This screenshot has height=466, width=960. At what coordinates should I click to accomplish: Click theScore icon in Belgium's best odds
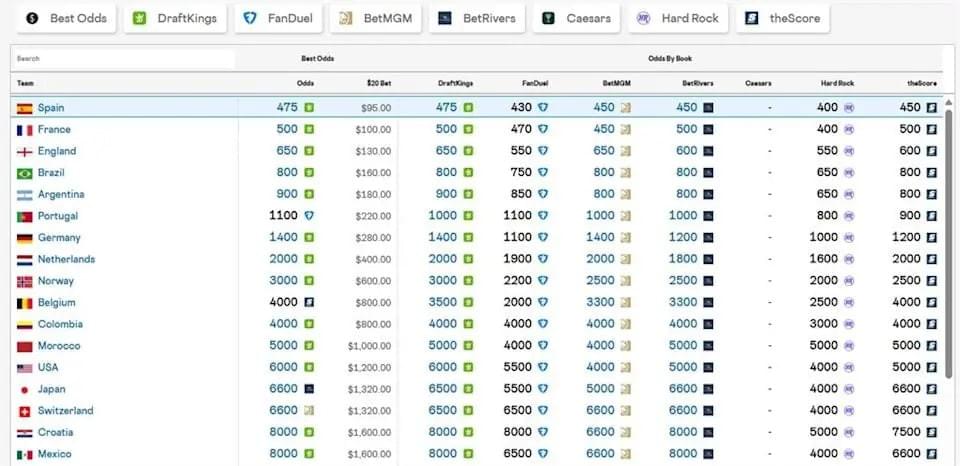coord(309,303)
